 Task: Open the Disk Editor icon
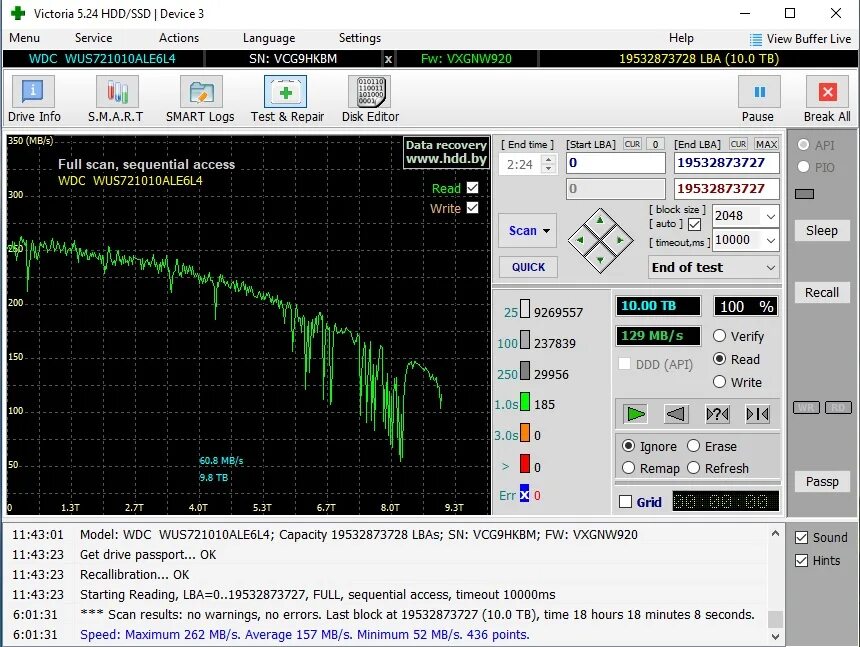click(x=370, y=92)
